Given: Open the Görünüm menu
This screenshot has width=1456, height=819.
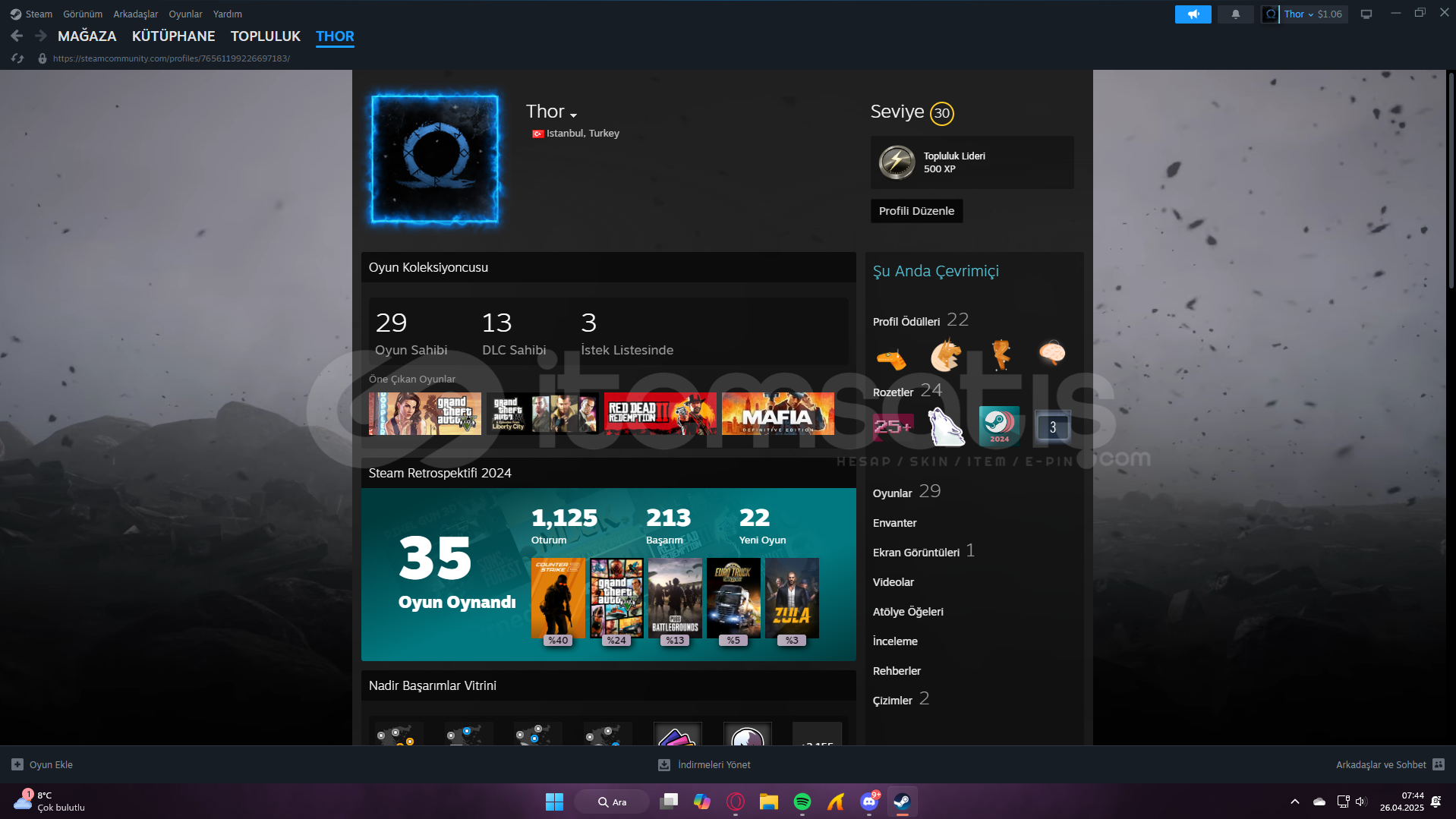Looking at the screenshot, I should [83, 14].
